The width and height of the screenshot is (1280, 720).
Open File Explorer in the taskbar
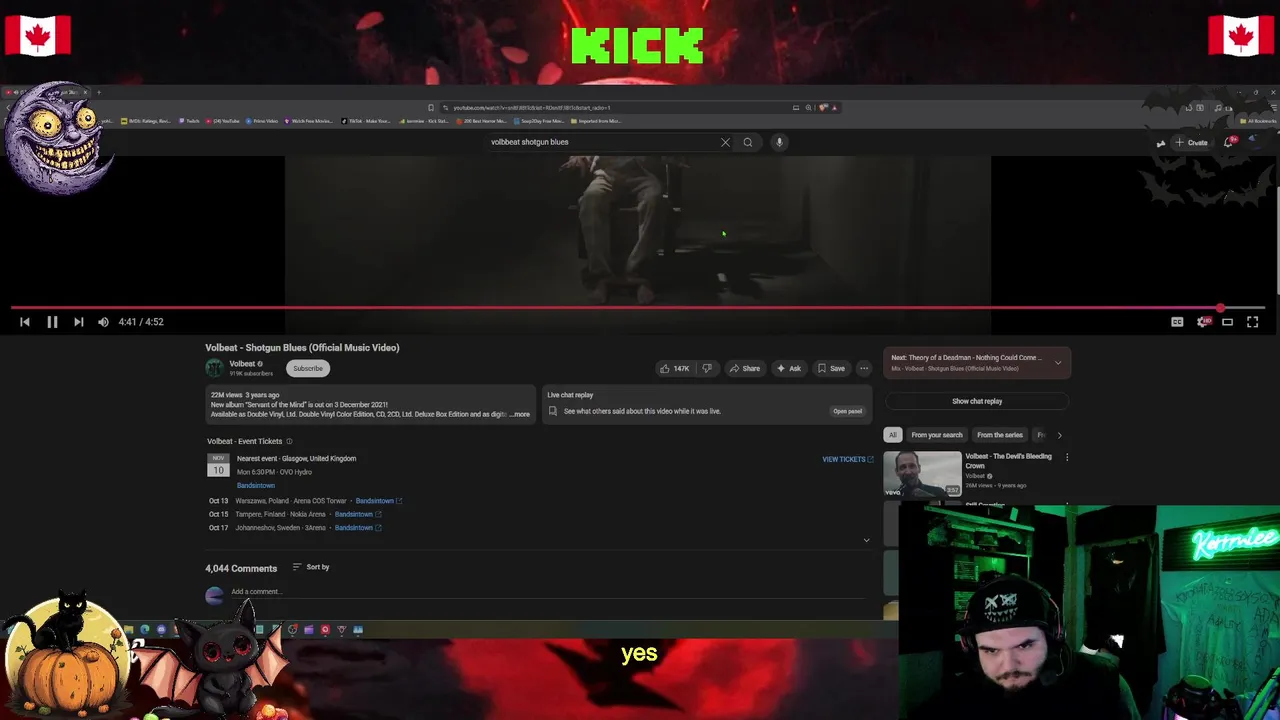(129, 630)
